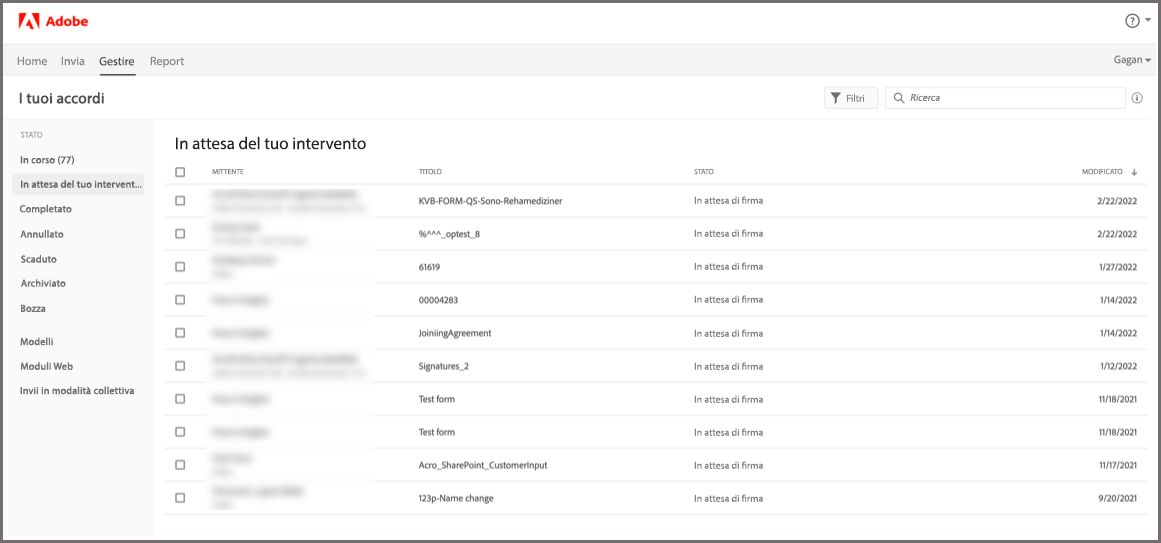The image size is (1161, 543).
Task: Check the Acro_SharePoint_CustomerInput row checkbox
Action: tap(180, 465)
